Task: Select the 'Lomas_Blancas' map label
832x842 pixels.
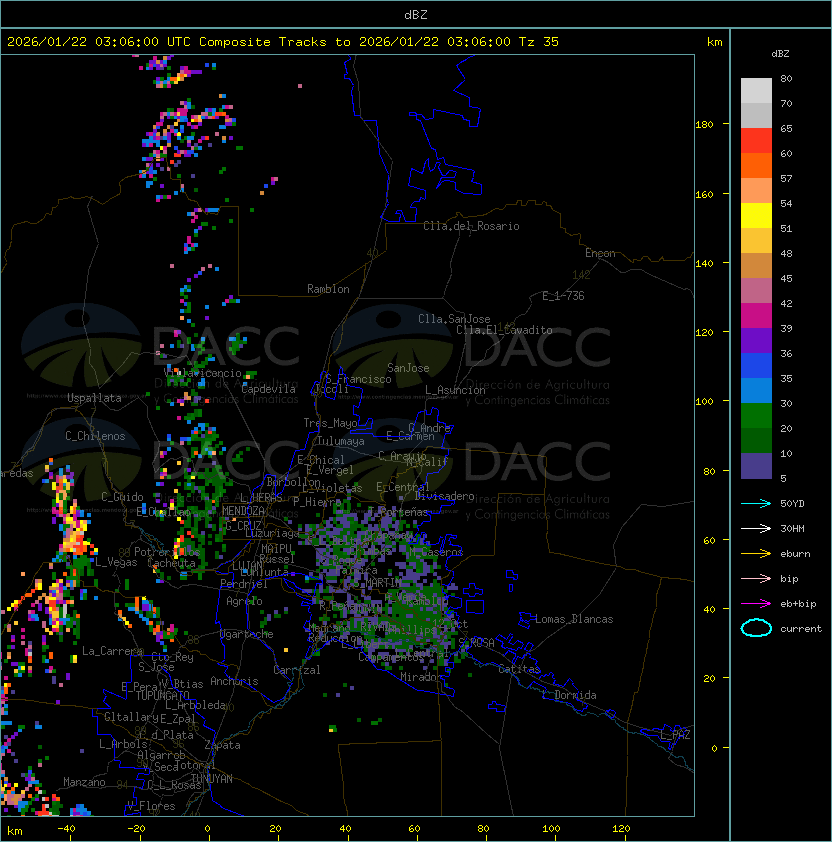Action: click(574, 619)
